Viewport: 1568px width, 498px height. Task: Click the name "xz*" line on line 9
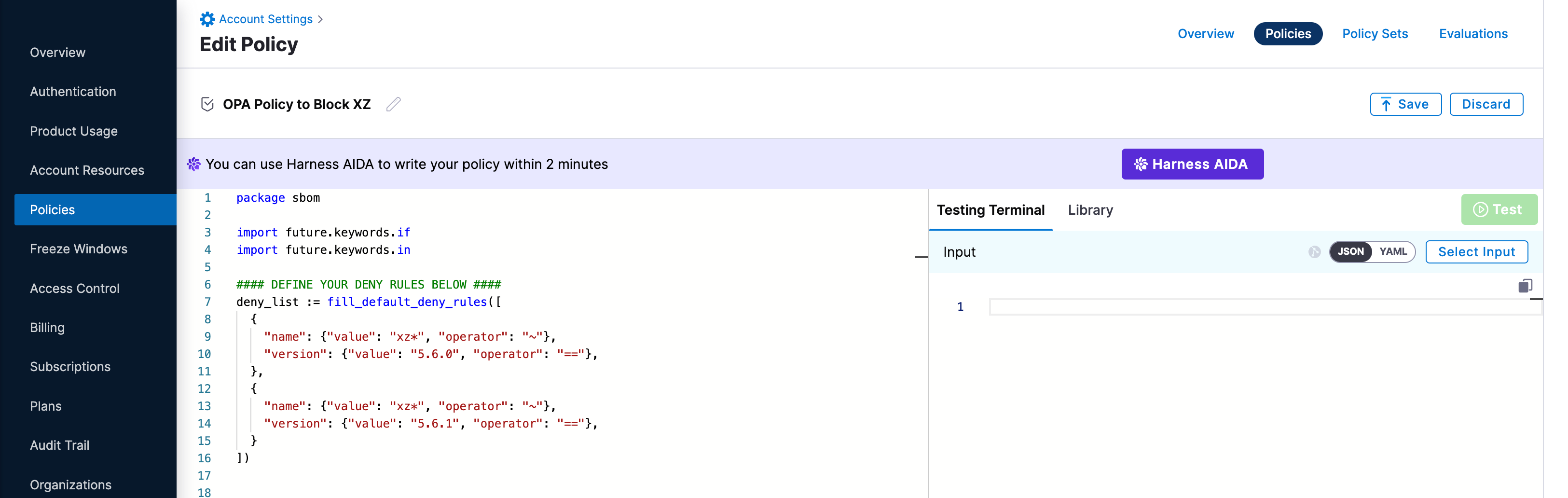pyautogui.click(x=410, y=337)
